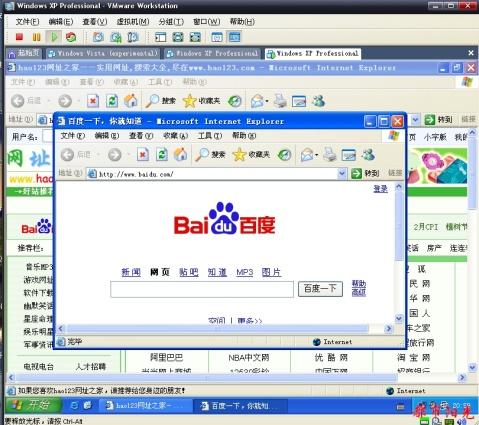Expand the address dropdown of the hao123 window
The width and height of the screenshot is (479, 425).
415,119
